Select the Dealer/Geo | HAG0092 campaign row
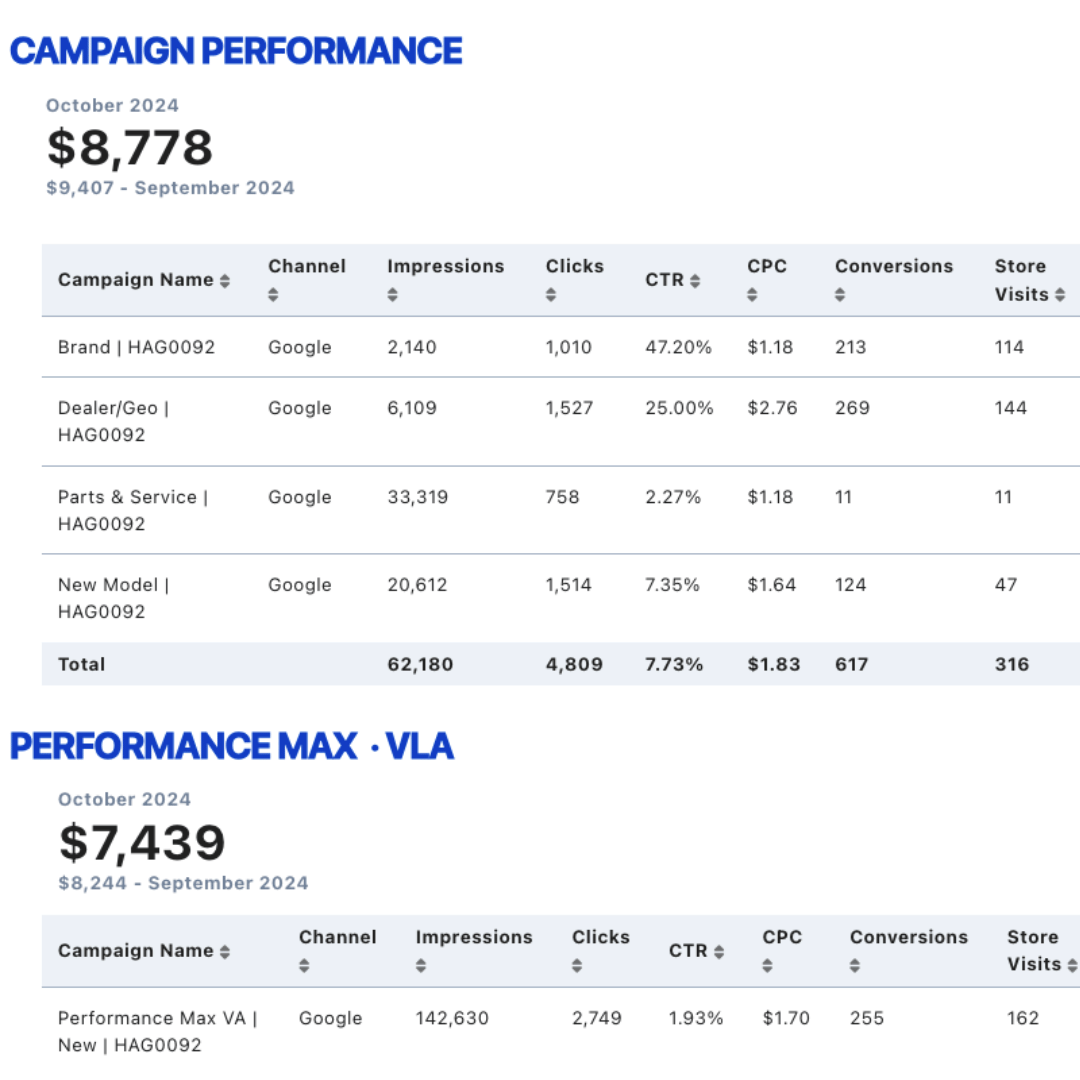 [x=561, y=422]
